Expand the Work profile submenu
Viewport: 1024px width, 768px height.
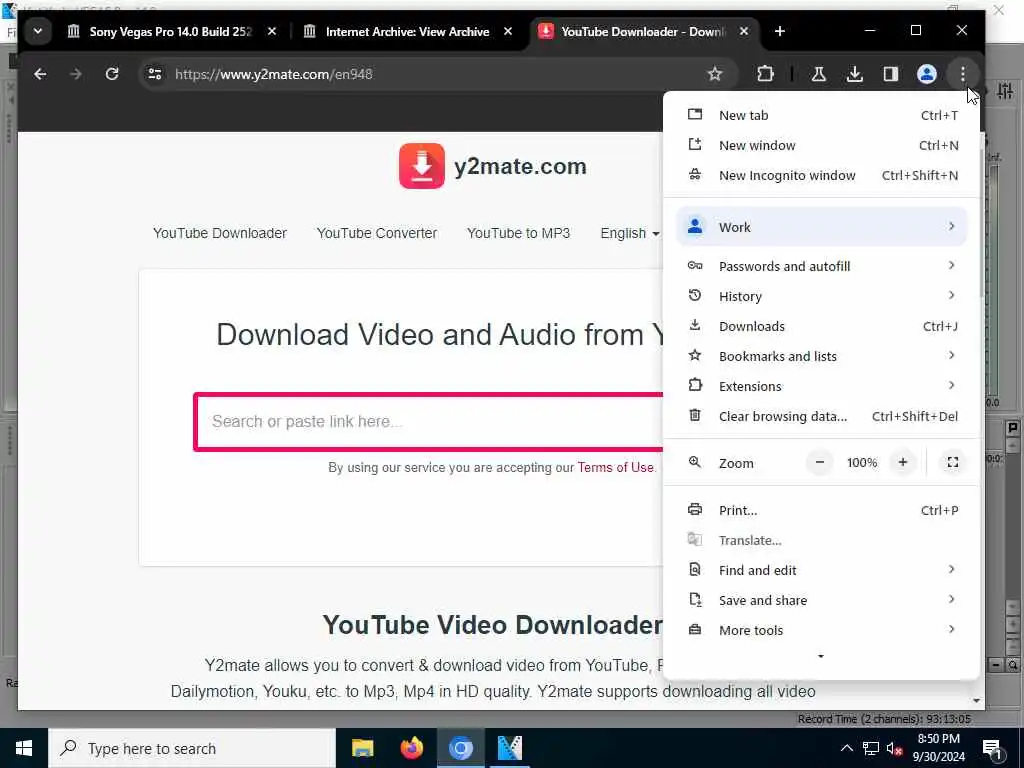(822, 227)
